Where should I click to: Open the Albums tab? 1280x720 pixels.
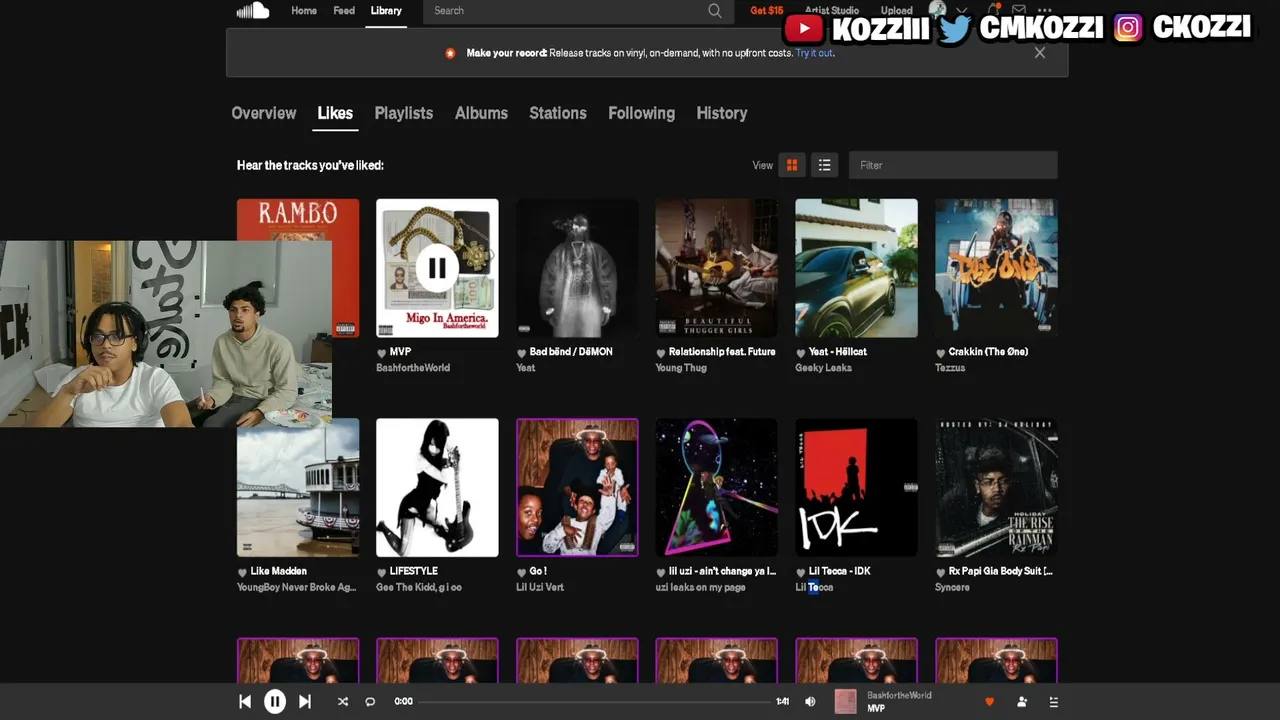pos(481,113)
